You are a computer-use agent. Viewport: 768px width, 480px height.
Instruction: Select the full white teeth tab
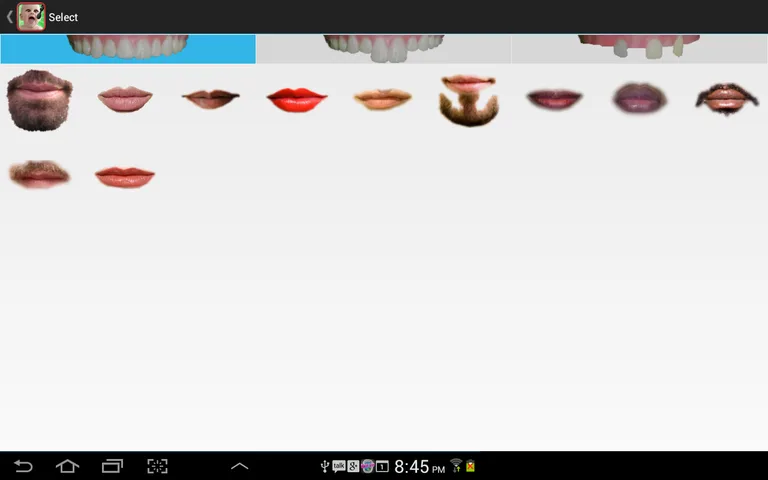128,49
